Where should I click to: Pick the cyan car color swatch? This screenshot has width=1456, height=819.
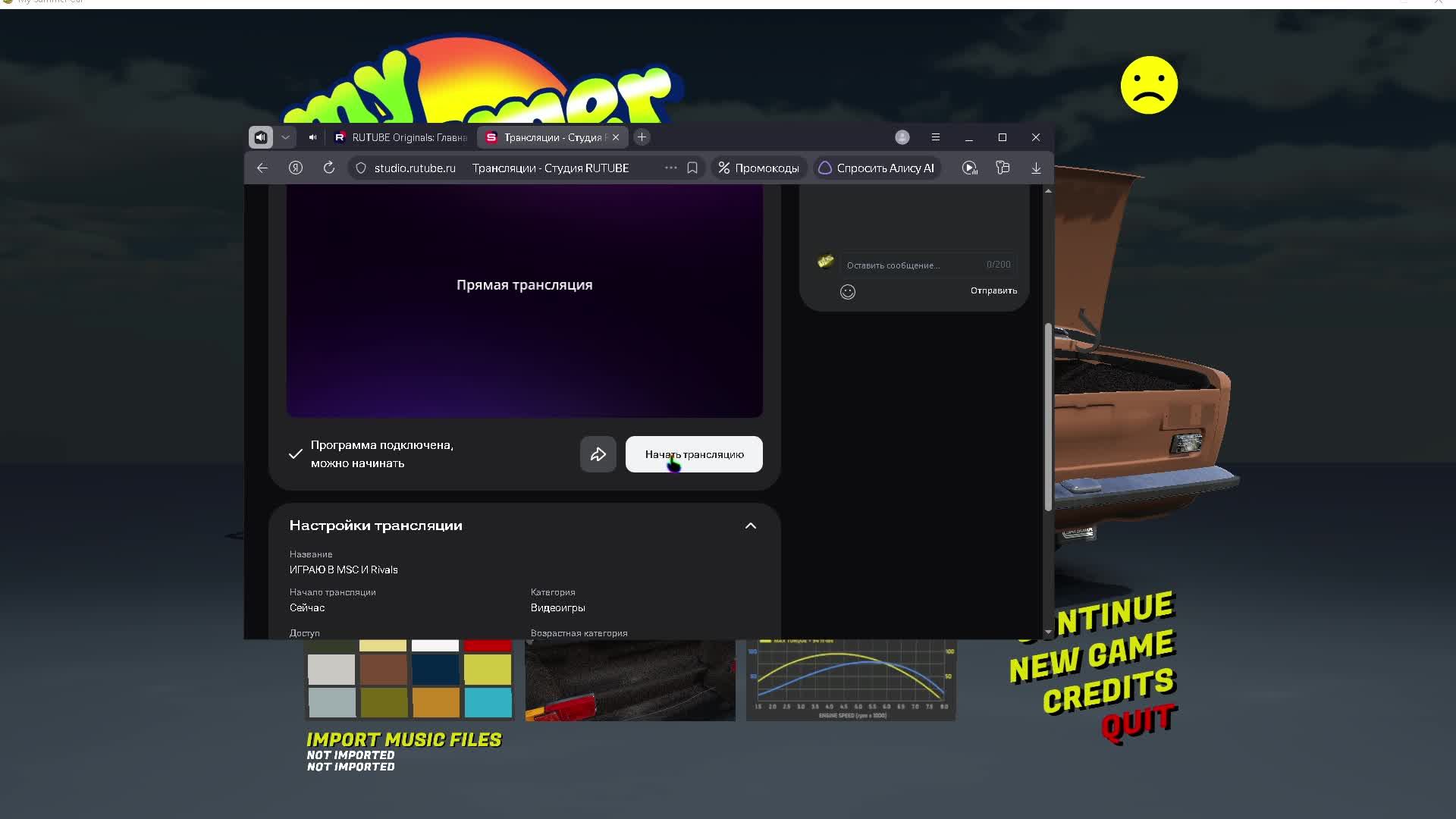click(x=488, y=702)
